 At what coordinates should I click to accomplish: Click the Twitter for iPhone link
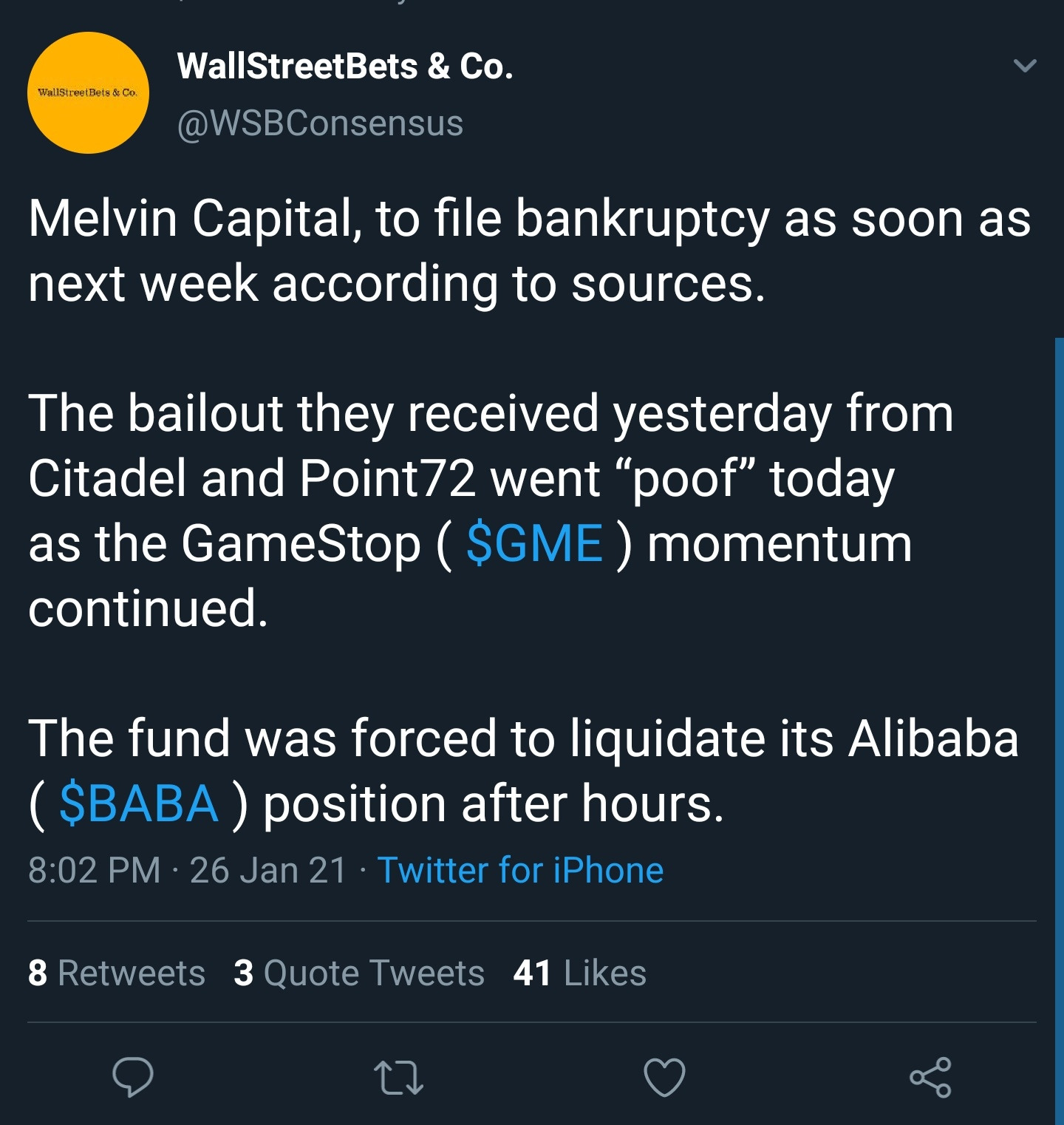coord(520,870)
